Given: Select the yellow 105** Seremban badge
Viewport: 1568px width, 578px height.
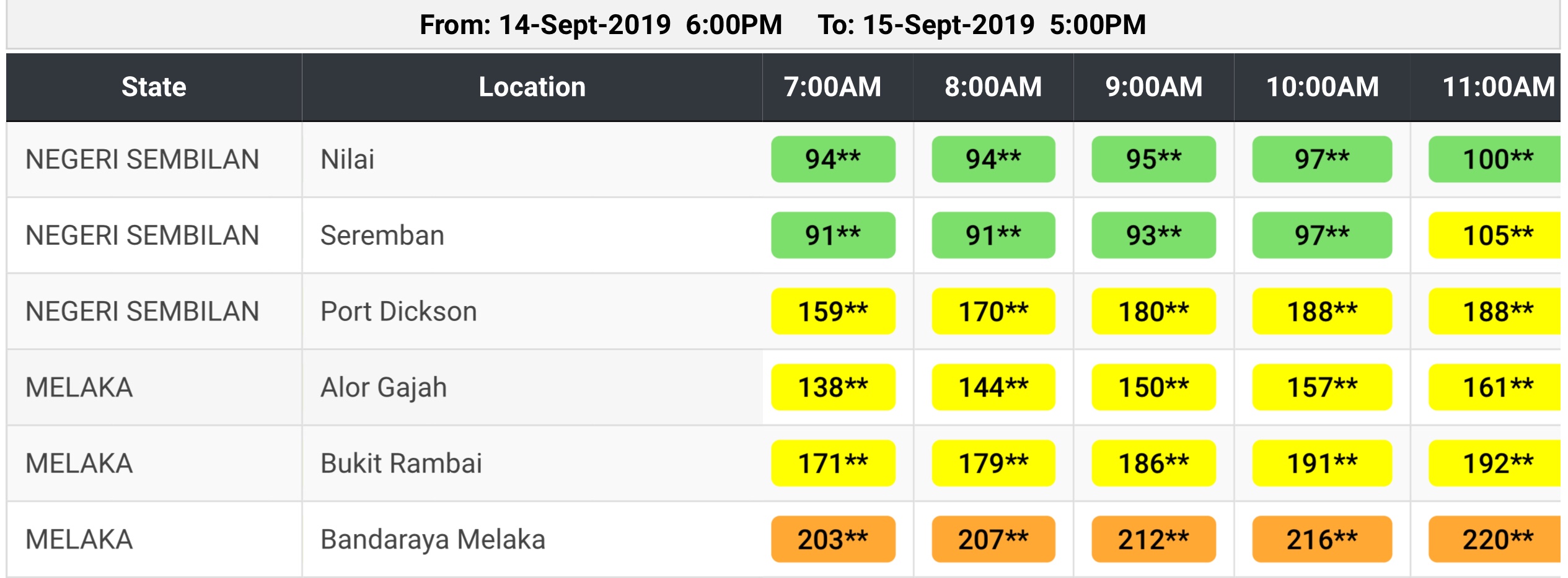Looking at the screenshot, I should point(1497,235).
